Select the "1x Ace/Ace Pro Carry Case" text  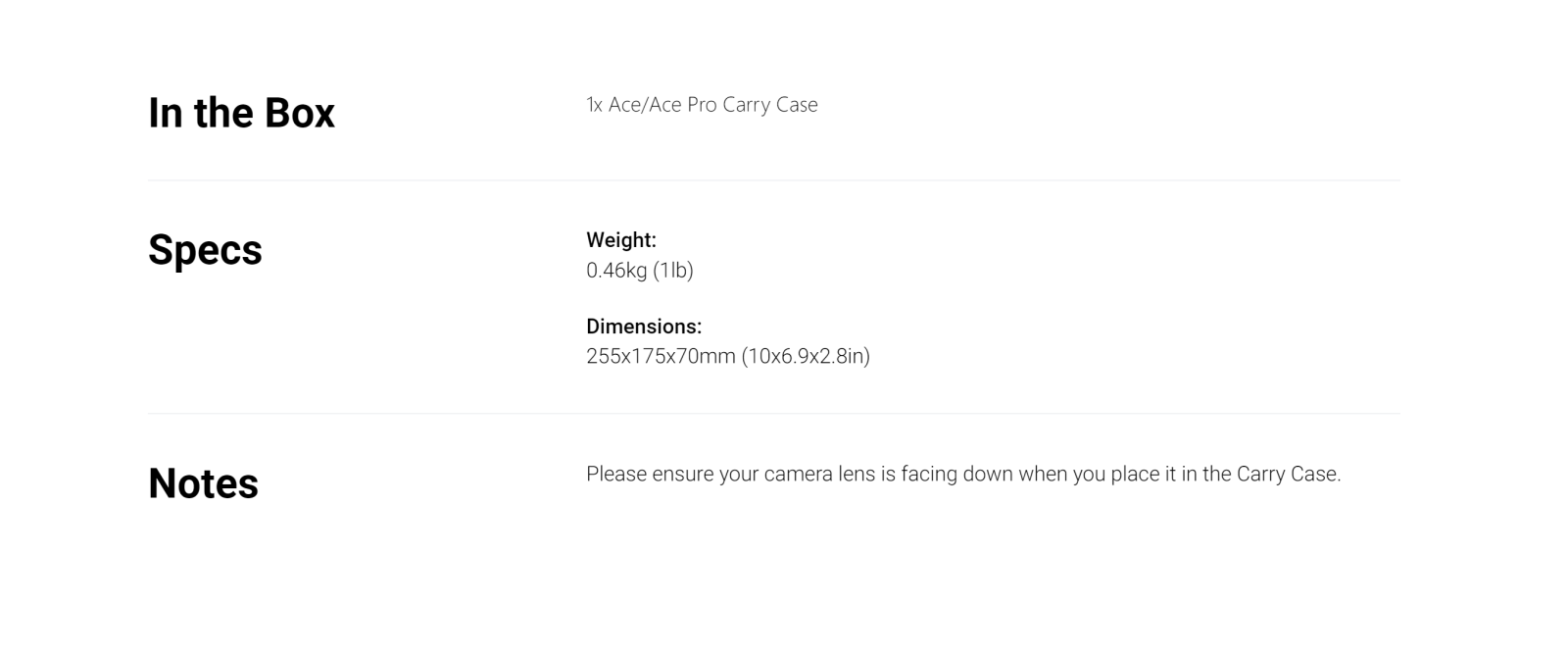[702, 105]
